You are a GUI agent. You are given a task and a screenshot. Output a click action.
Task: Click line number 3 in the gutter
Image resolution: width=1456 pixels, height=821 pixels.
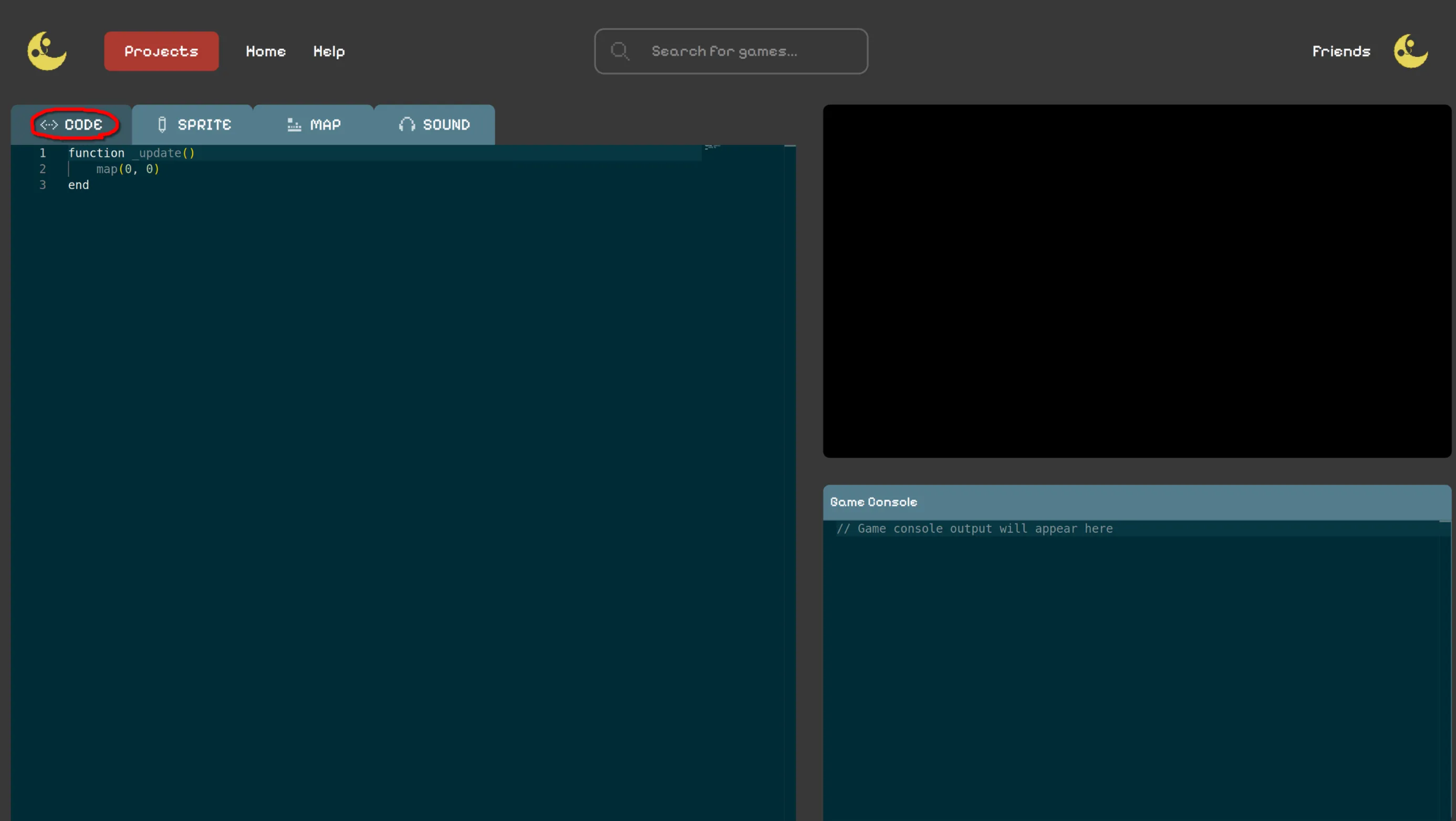point(43,185)
